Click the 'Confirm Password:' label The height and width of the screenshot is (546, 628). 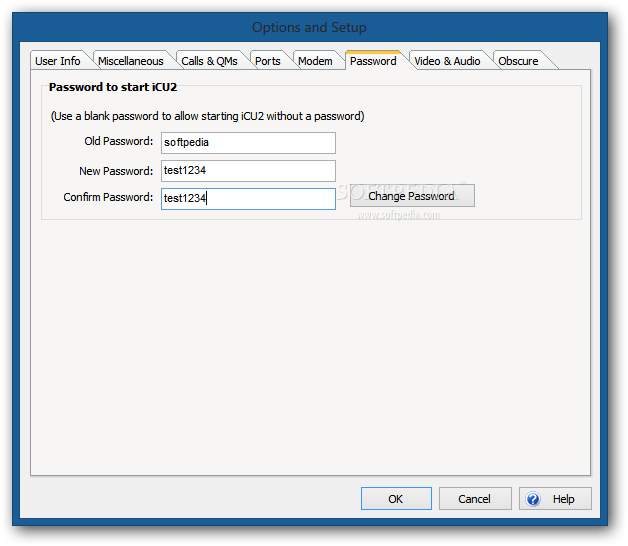pos(108,197)
